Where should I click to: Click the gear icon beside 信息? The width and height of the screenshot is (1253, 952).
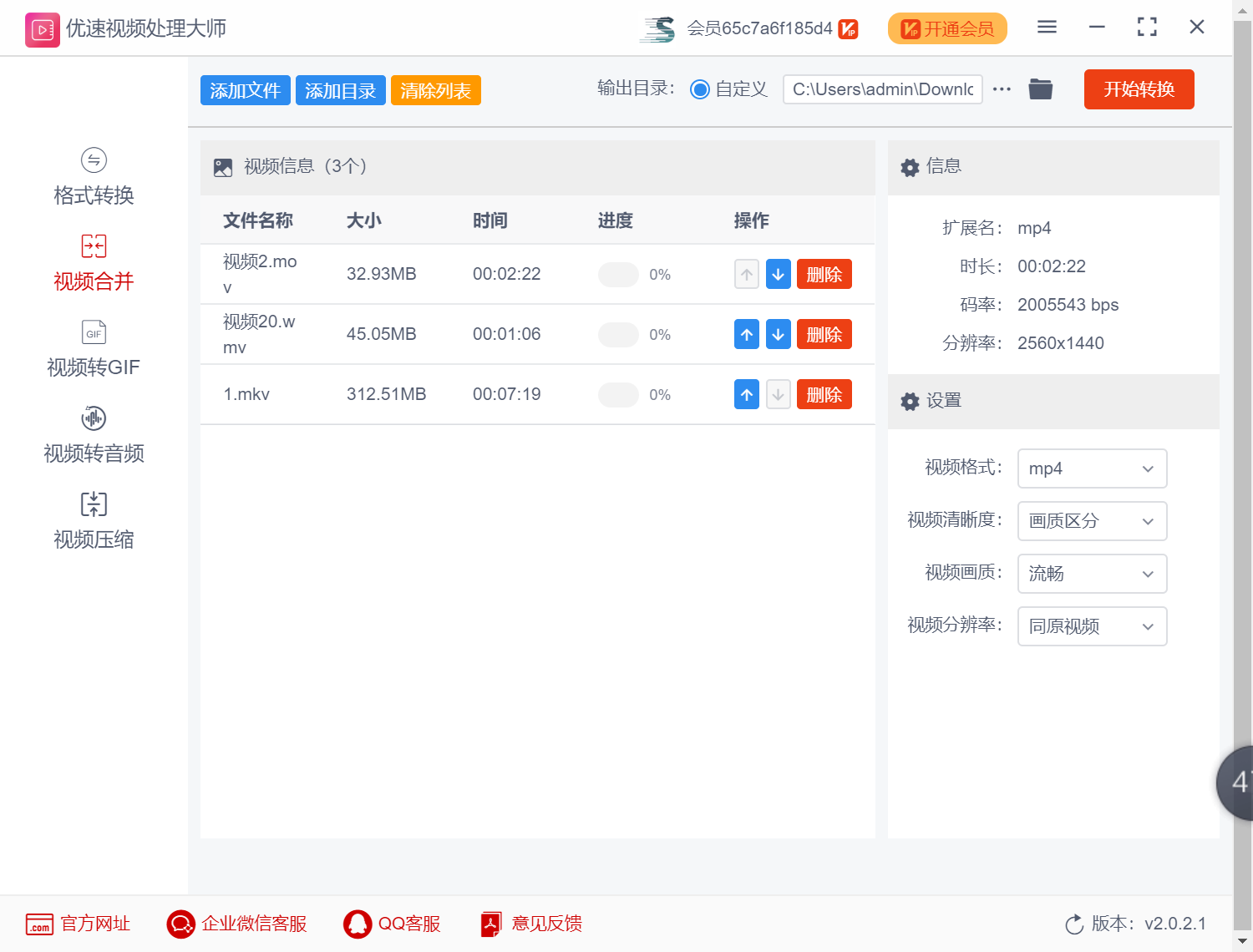[910, 167]
